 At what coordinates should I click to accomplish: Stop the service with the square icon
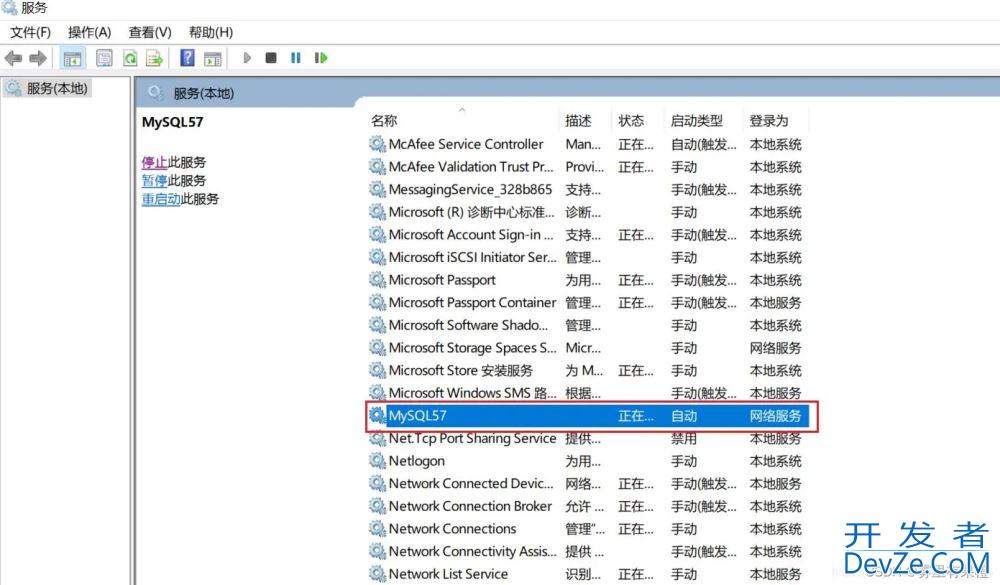click(x=271, y=58)
